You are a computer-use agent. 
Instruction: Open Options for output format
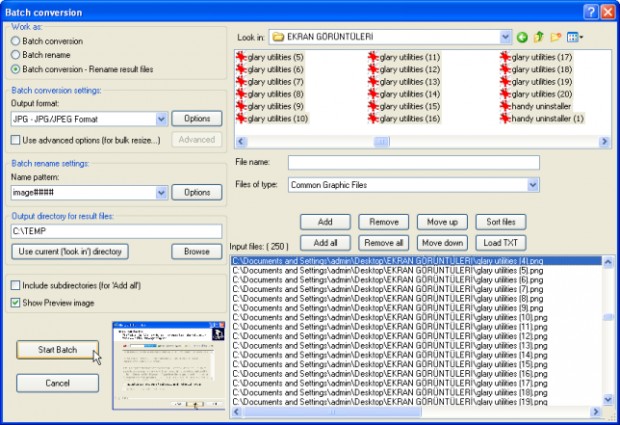(x=197, y=119)
